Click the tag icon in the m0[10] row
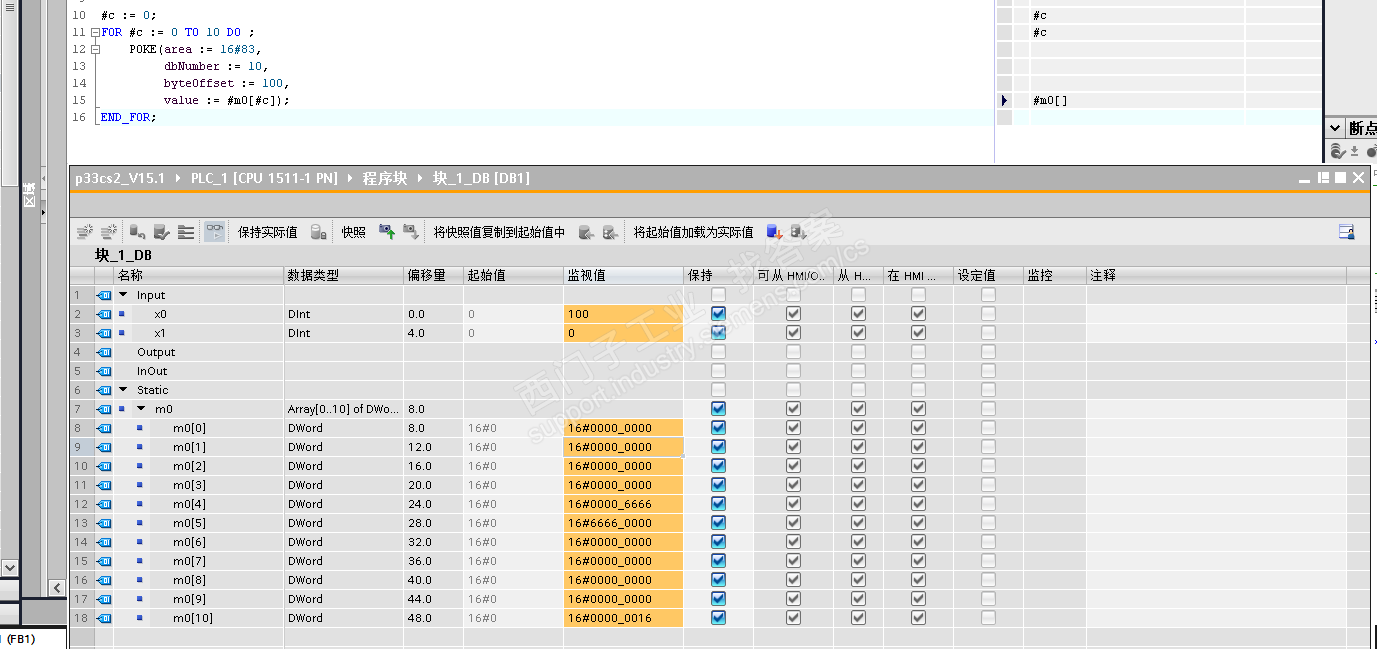 click(104, 618)
